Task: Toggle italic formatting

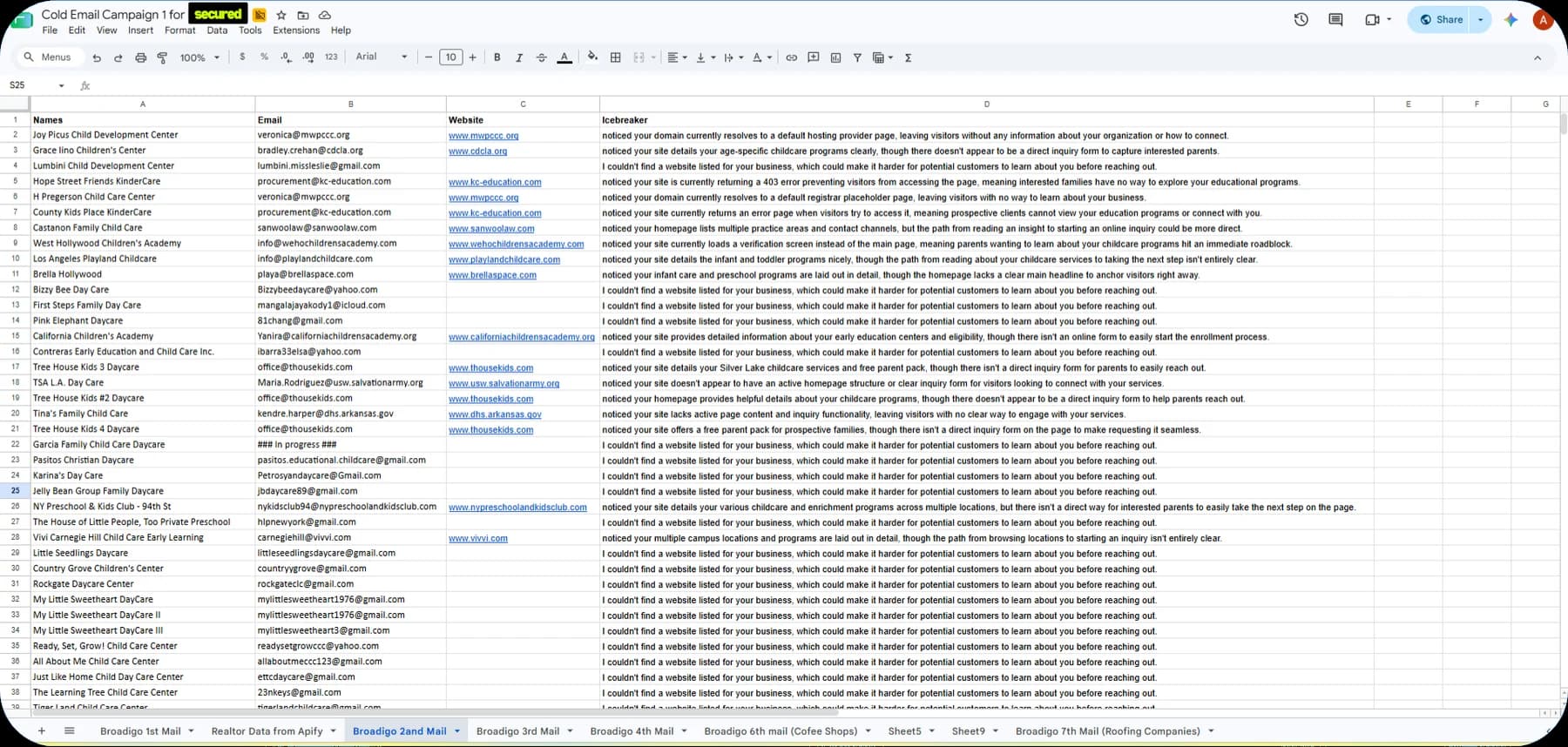Action: tap(519, 57)
